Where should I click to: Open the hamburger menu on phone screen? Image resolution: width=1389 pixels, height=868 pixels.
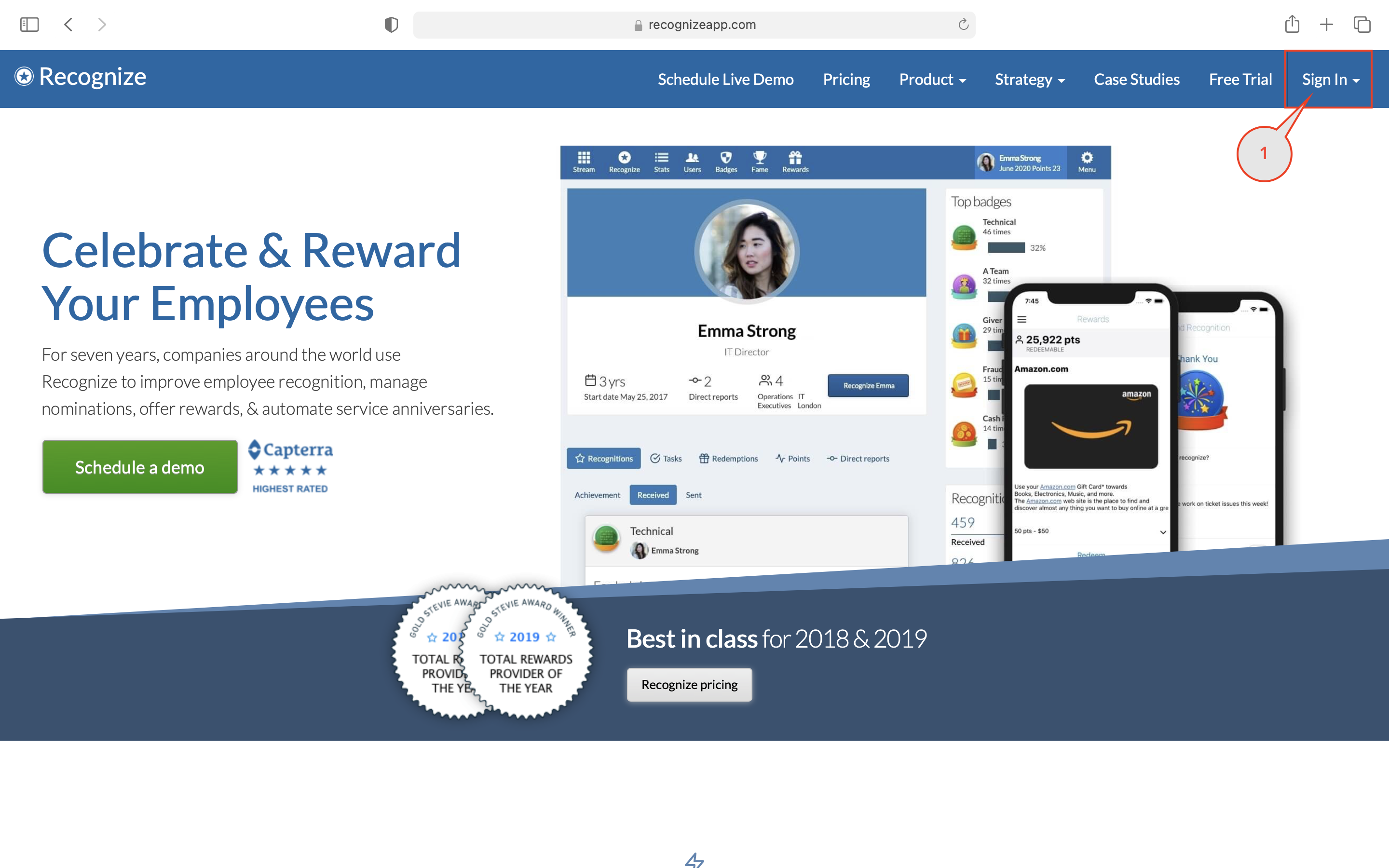point(1021,319)
